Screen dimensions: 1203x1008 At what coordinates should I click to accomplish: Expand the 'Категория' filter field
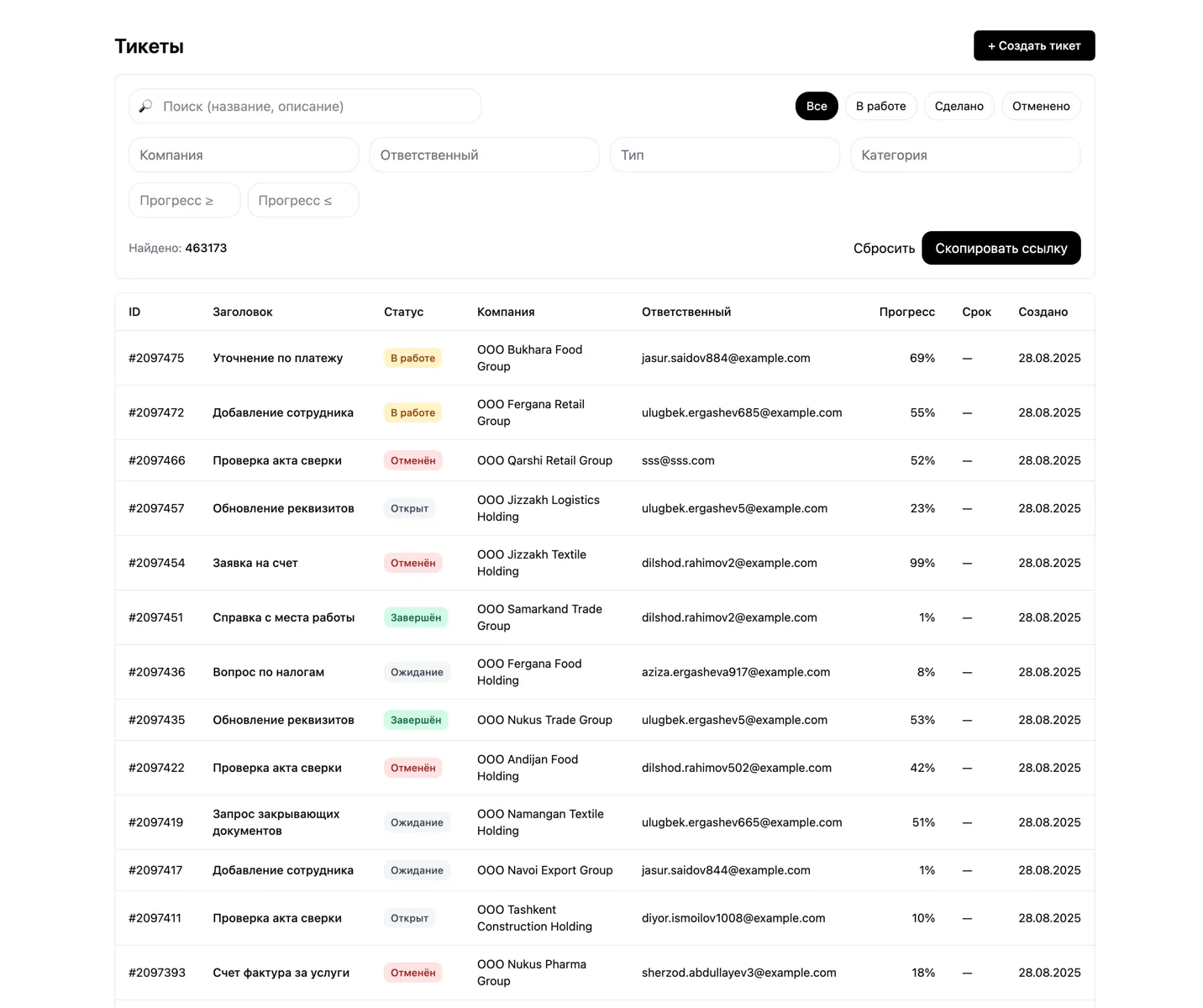coord(964,155)
